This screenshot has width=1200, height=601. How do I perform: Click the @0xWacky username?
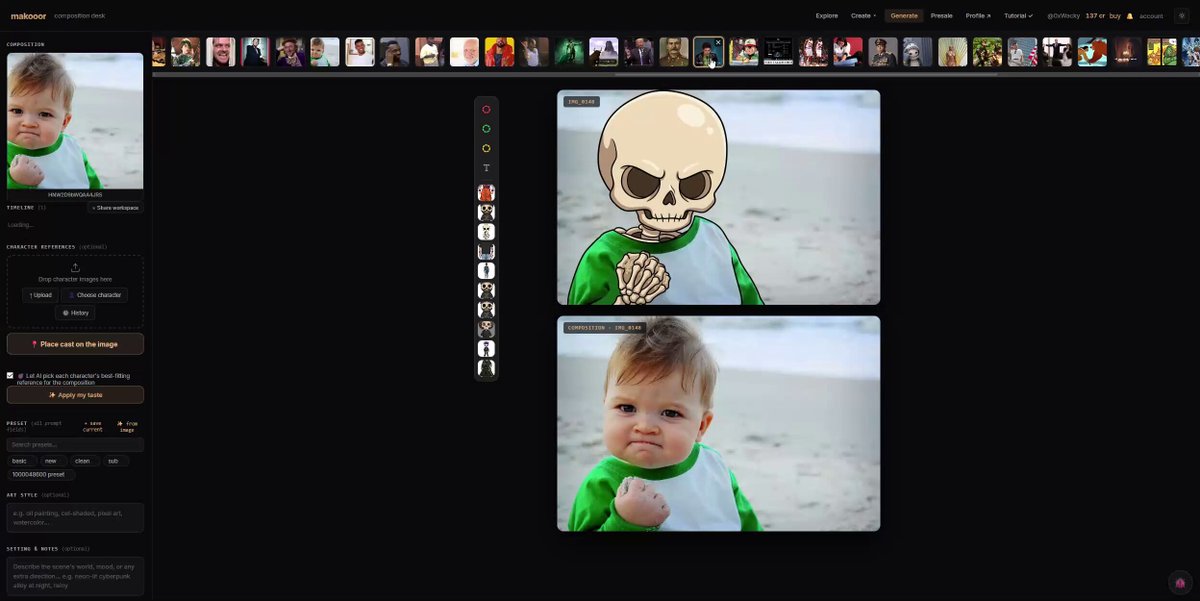pos(1064,16)
